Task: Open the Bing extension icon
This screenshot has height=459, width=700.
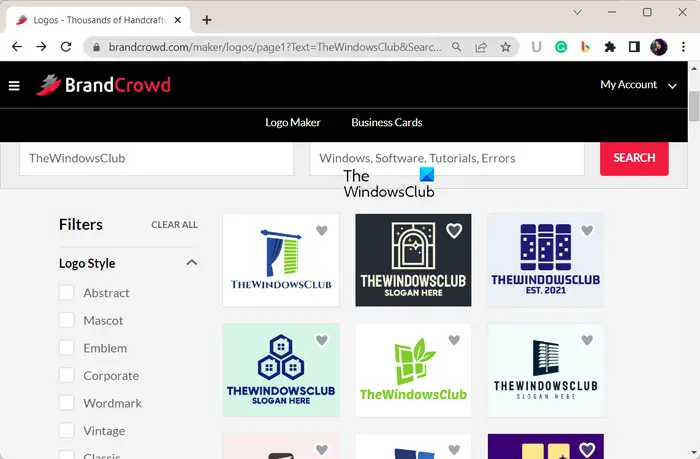Action: (585, 47)
